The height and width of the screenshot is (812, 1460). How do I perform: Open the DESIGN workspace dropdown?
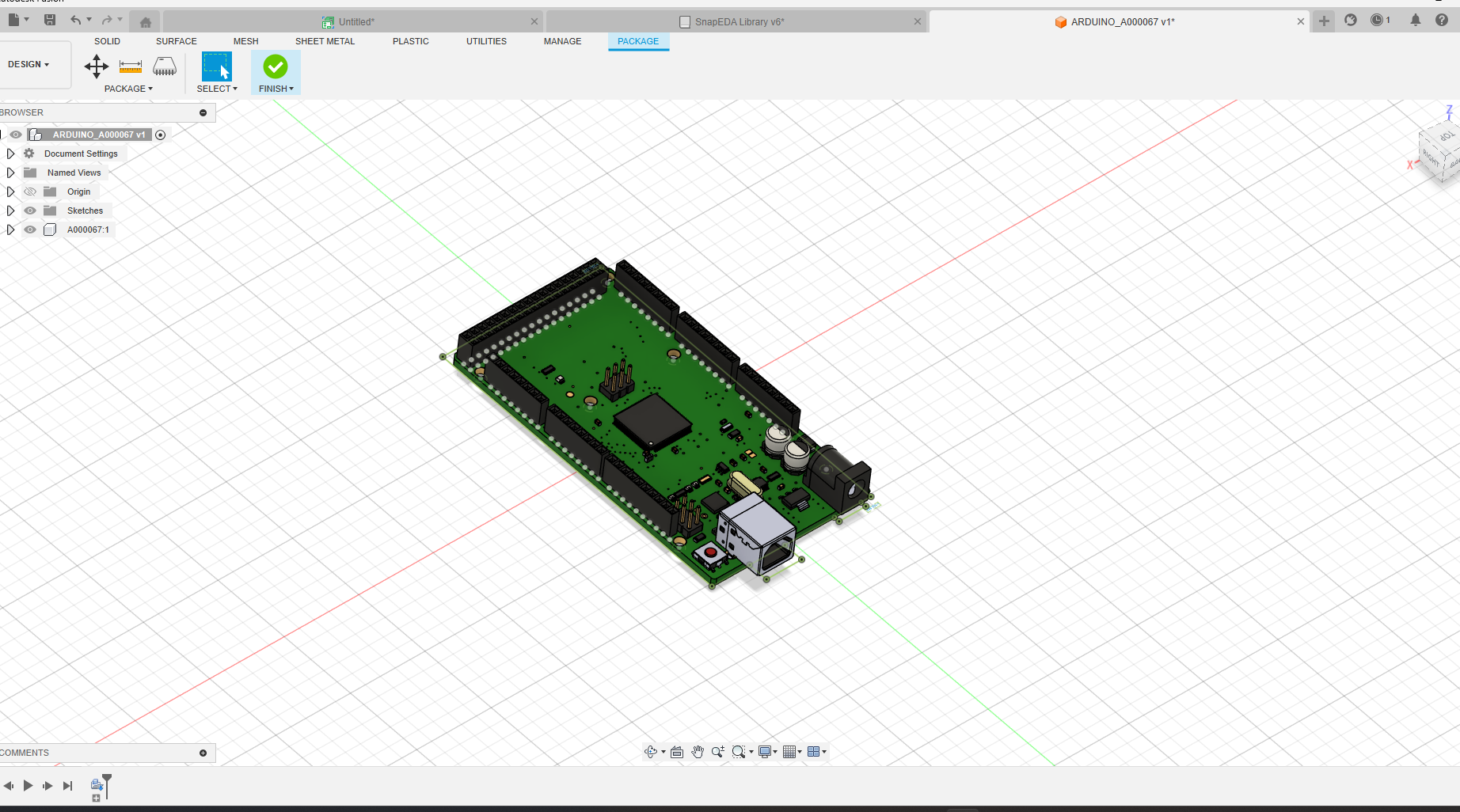[26, 64]
